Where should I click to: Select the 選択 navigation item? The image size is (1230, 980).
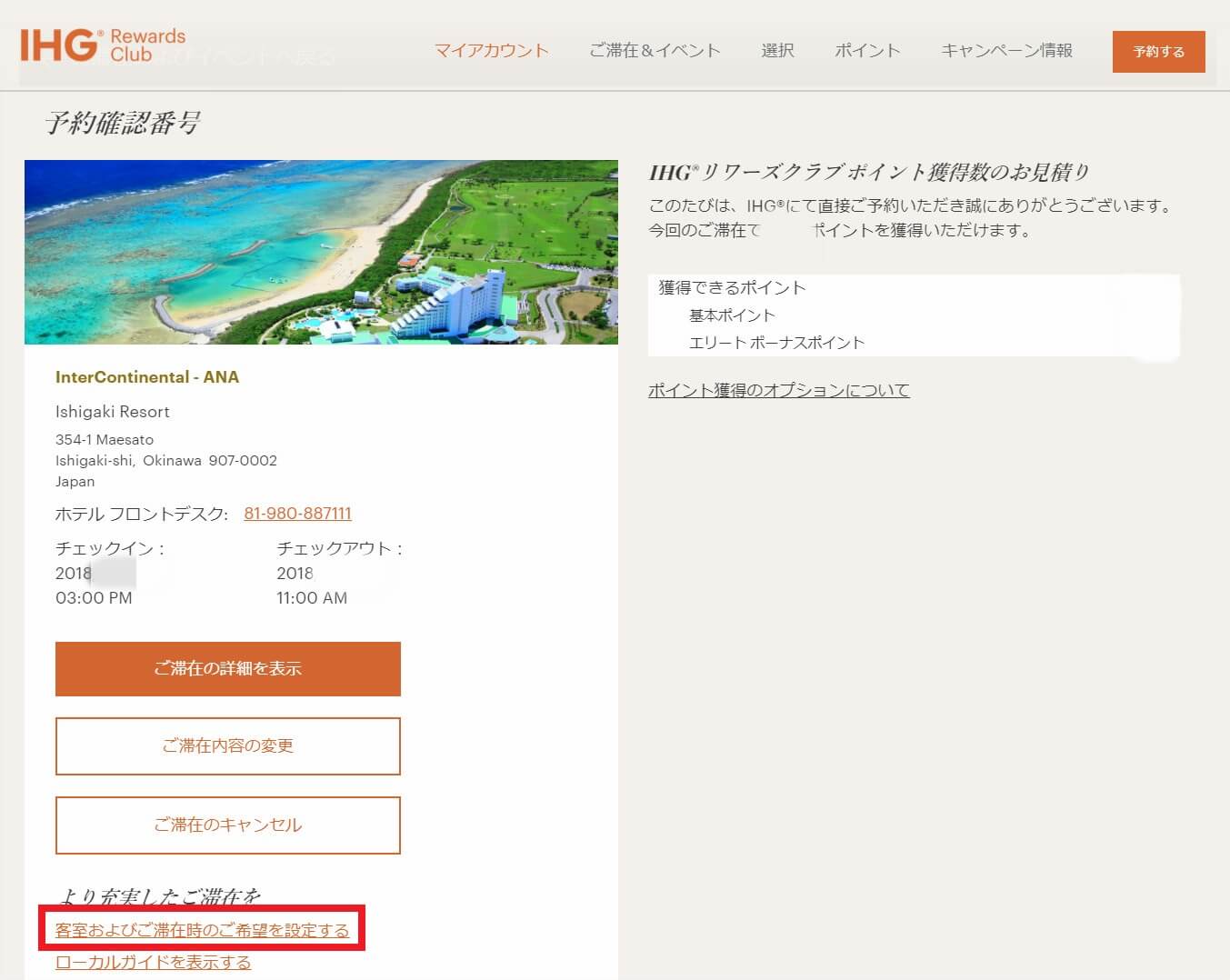click(777, 51)
